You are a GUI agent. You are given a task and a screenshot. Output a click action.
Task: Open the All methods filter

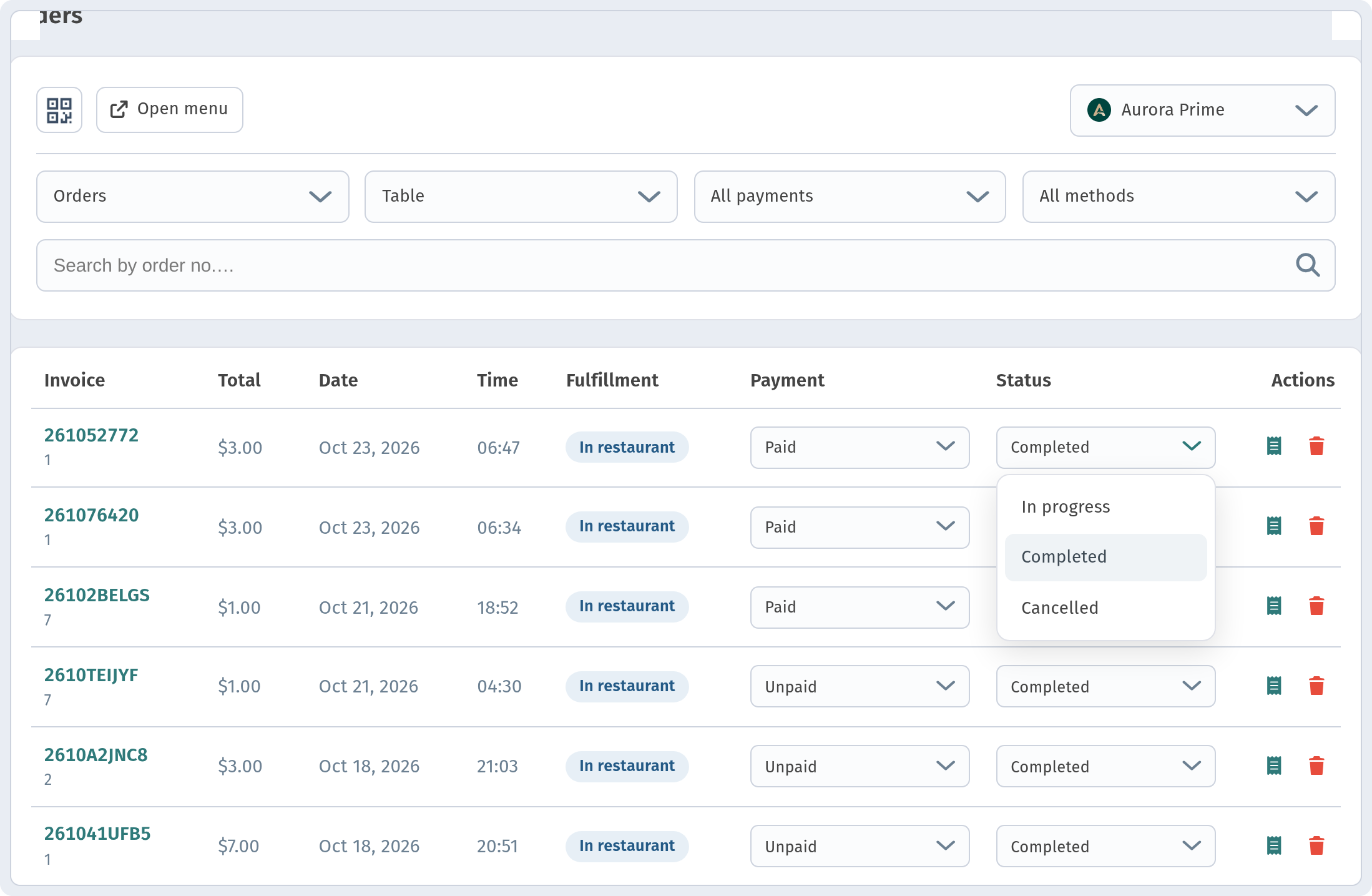pyautogui.click(x=1178, y=197)
